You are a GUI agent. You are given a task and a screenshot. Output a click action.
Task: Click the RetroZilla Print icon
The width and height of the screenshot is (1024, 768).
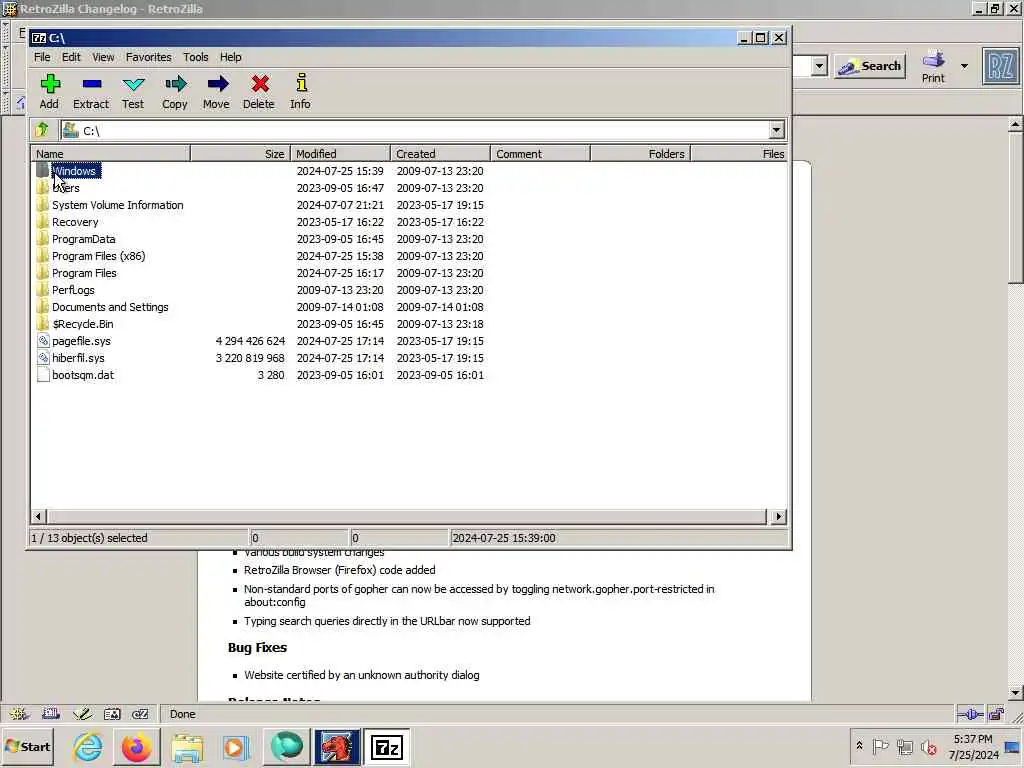[x=933, y=66]
